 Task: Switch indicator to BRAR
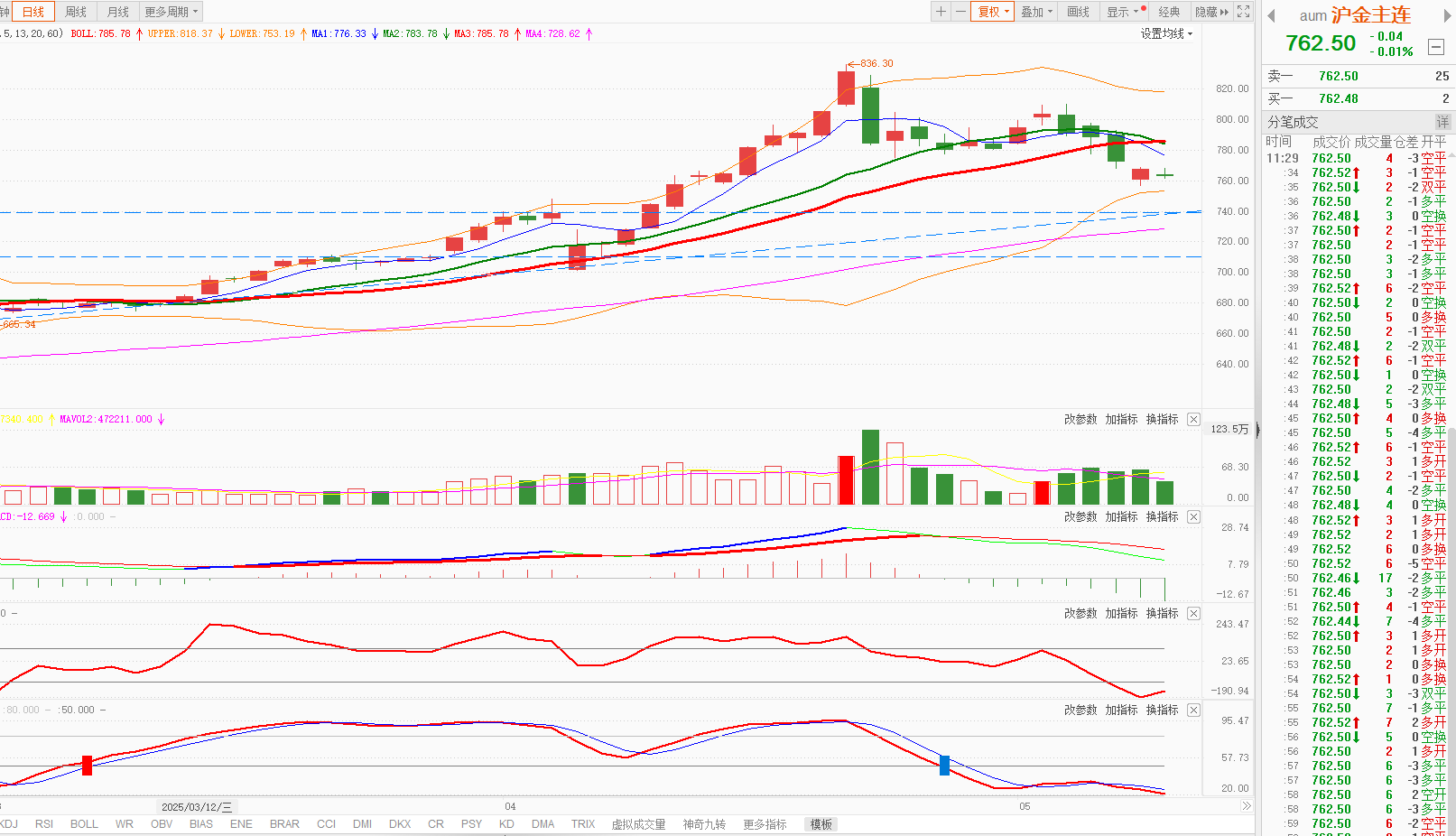[x=284, y=824]
